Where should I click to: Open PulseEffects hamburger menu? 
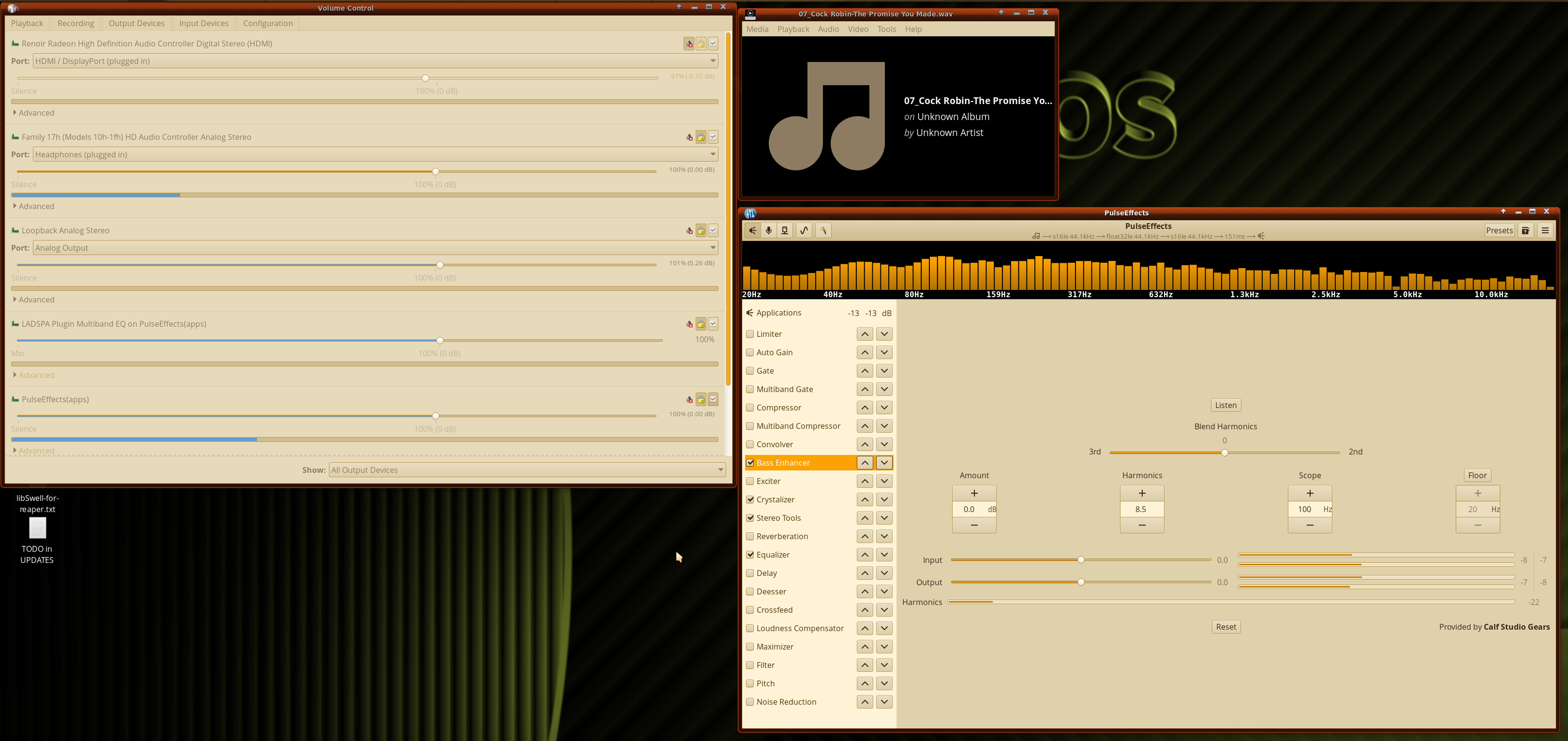(x=1544, y=230)
